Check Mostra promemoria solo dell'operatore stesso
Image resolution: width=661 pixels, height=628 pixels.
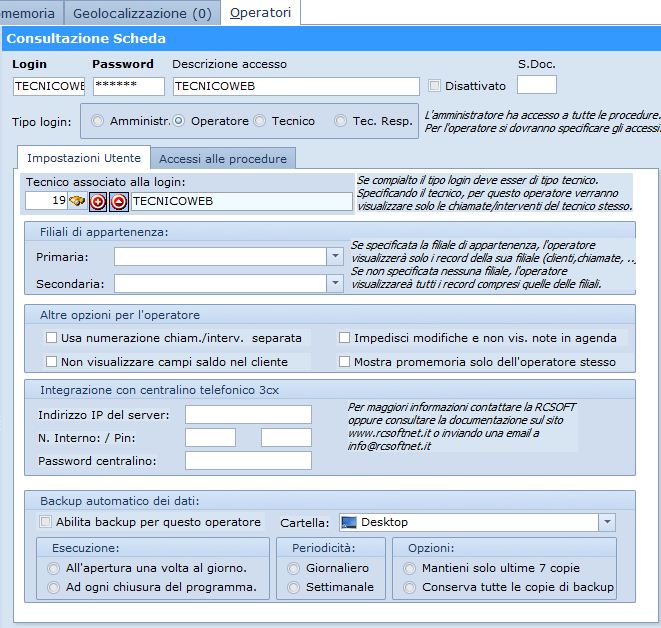click(x=344, y=362)
